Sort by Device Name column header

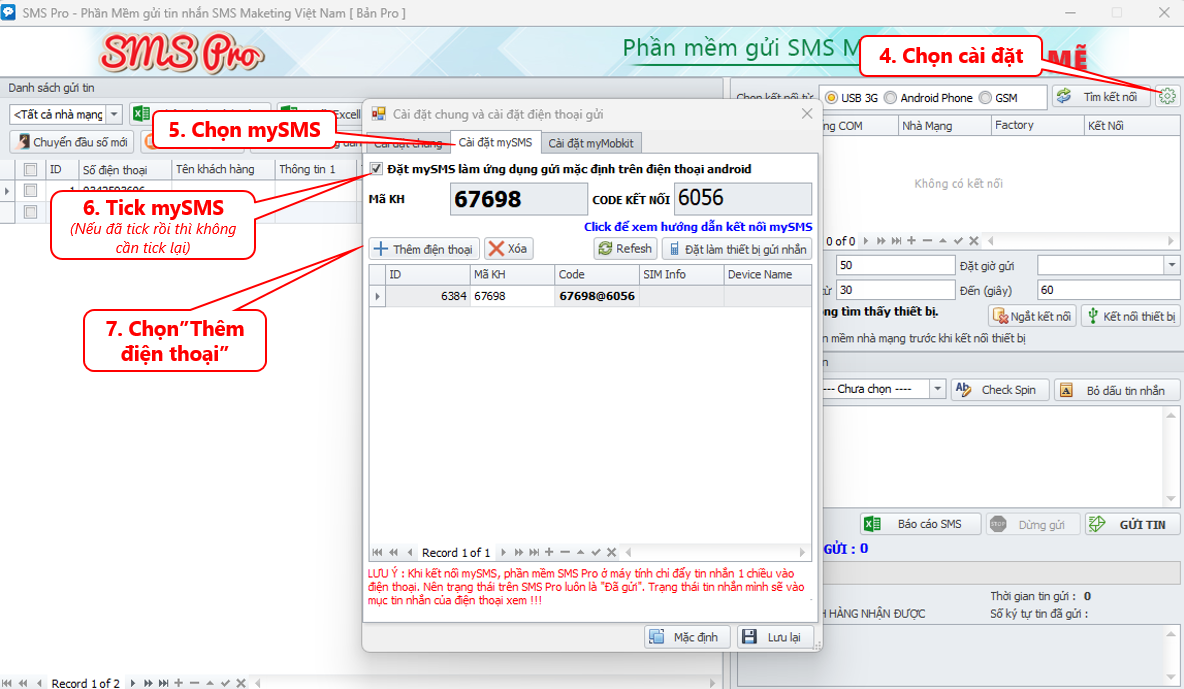click(x=767, y=274)
